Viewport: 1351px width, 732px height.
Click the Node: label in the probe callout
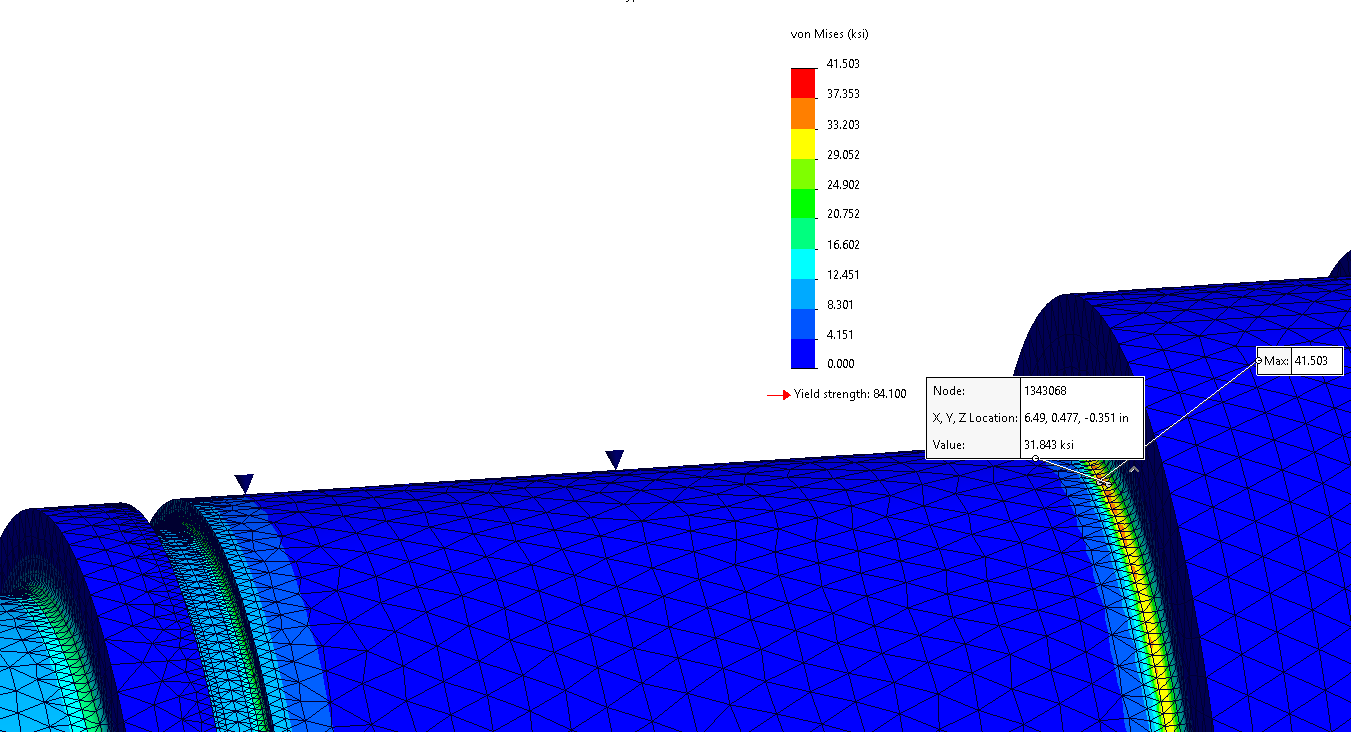pyautogui.click(x=949, y=391)
